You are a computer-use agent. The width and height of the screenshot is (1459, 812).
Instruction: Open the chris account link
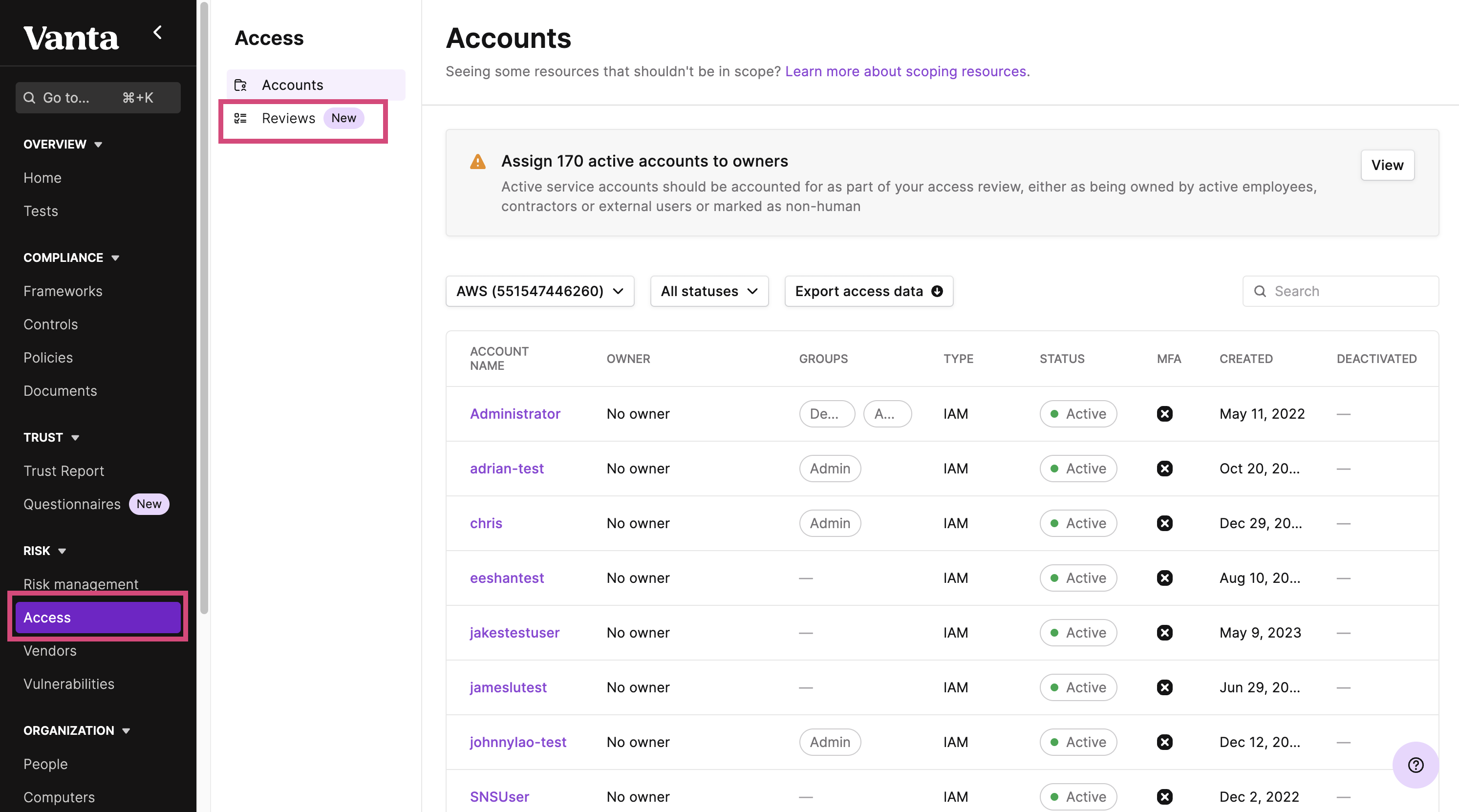click(486, 523)
